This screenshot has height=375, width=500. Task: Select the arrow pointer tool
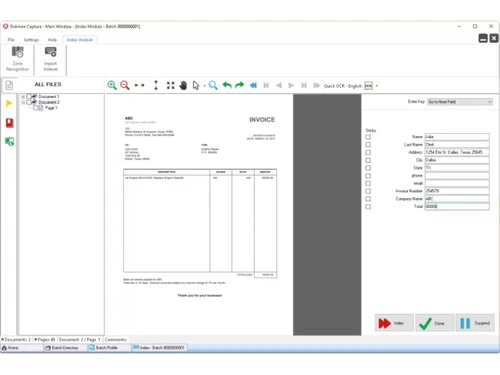(x=196, y=85)
